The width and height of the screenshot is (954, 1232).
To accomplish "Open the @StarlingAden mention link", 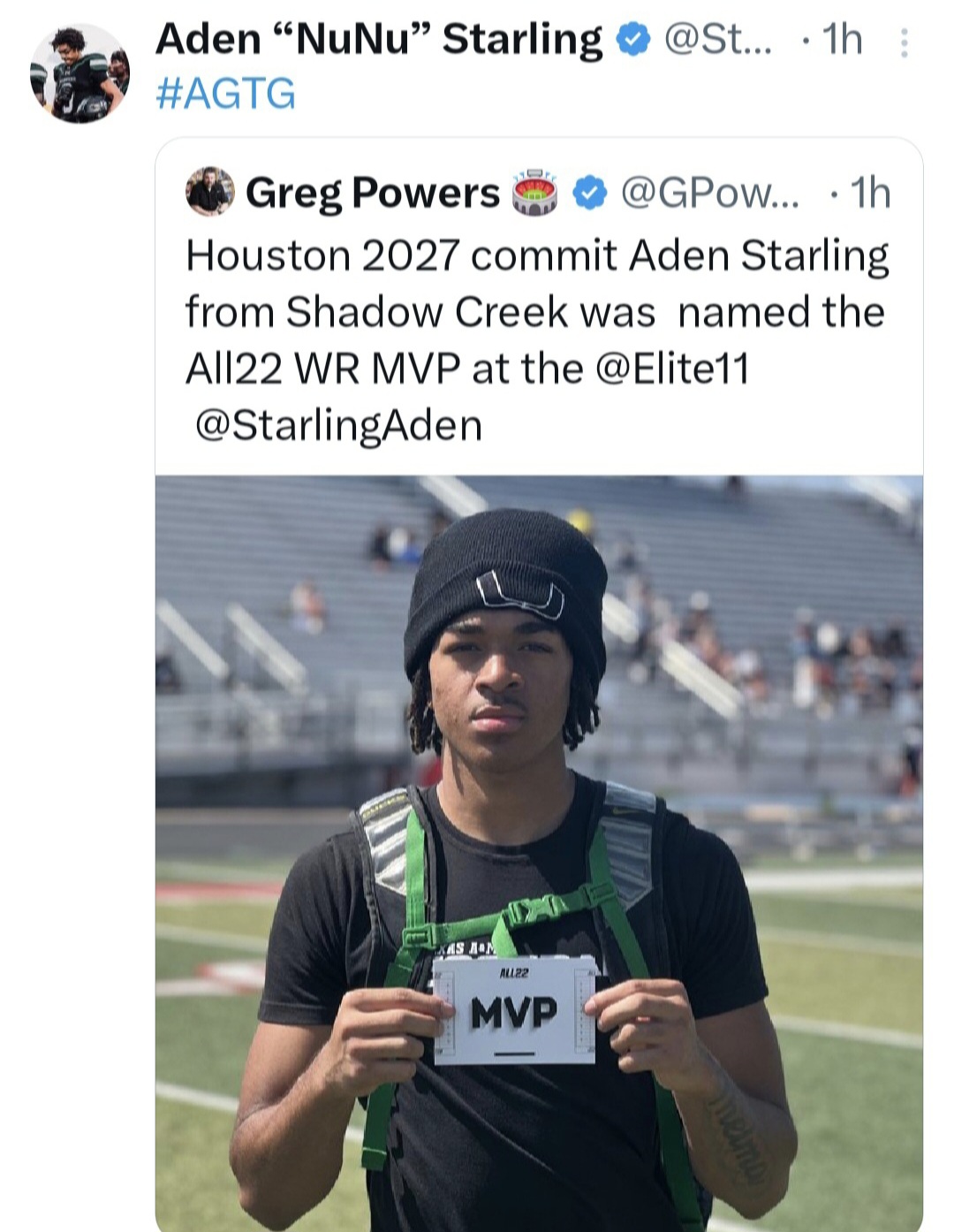I will 338,425.
